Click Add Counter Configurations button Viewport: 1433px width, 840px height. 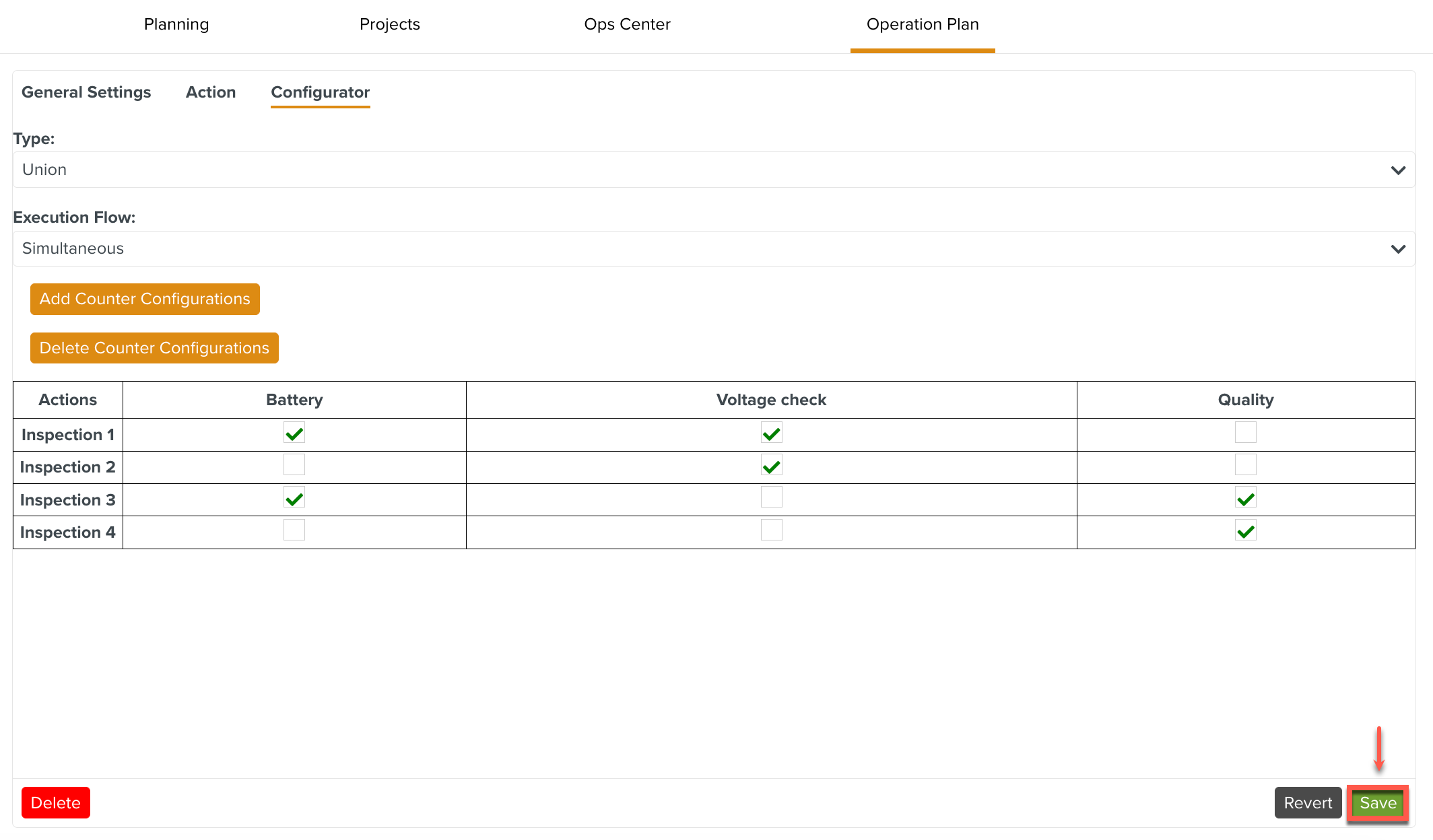[145, 299]
